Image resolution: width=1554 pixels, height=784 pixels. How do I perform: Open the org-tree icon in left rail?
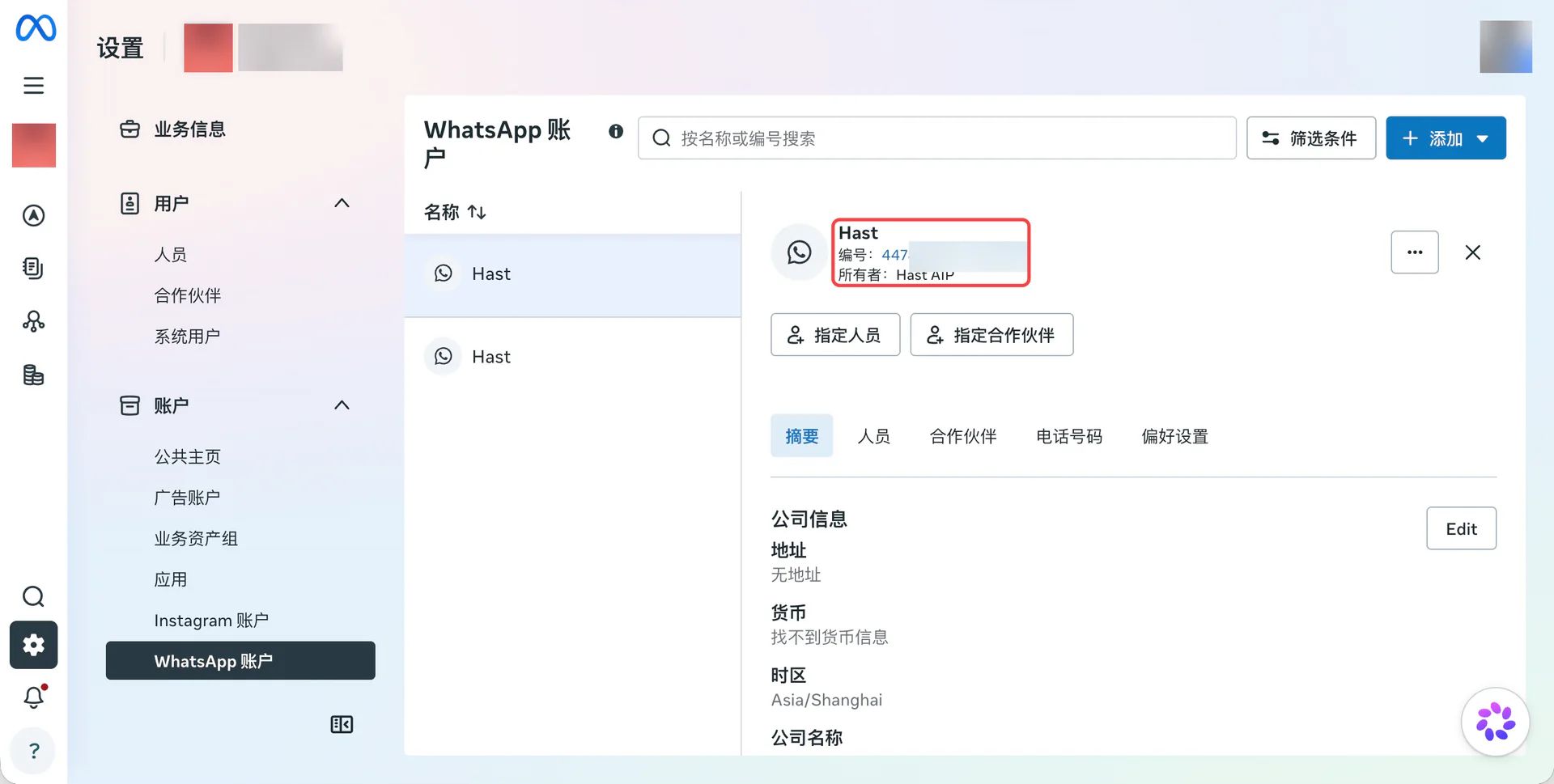(33, 322)
